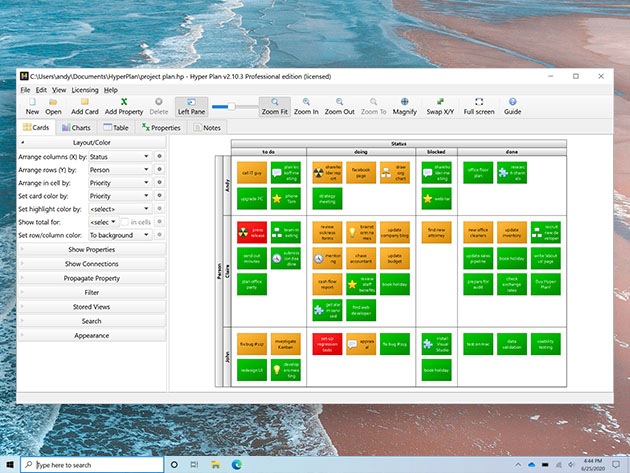Switch to the Charts tab

76,128
